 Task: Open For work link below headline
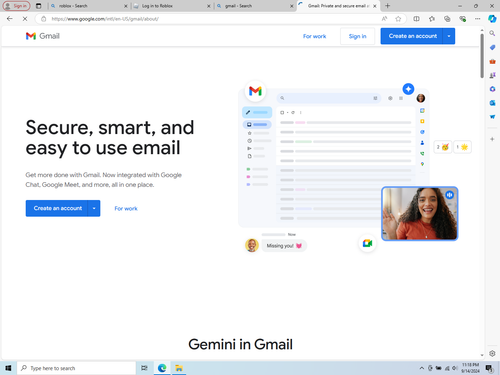[126, 208]
